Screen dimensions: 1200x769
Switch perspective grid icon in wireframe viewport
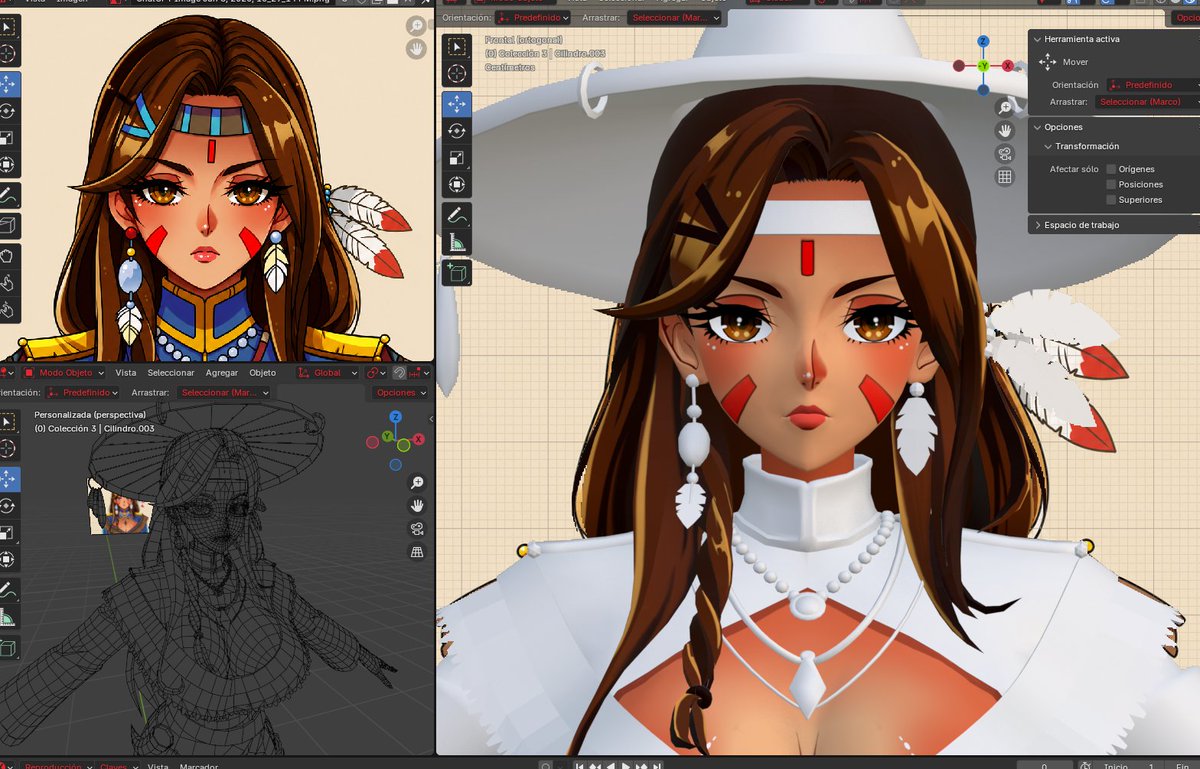pos(417,552)
